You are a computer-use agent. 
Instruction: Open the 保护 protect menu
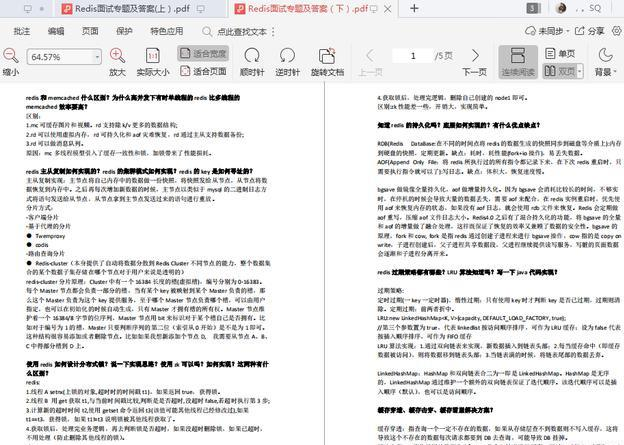point(124,31)
